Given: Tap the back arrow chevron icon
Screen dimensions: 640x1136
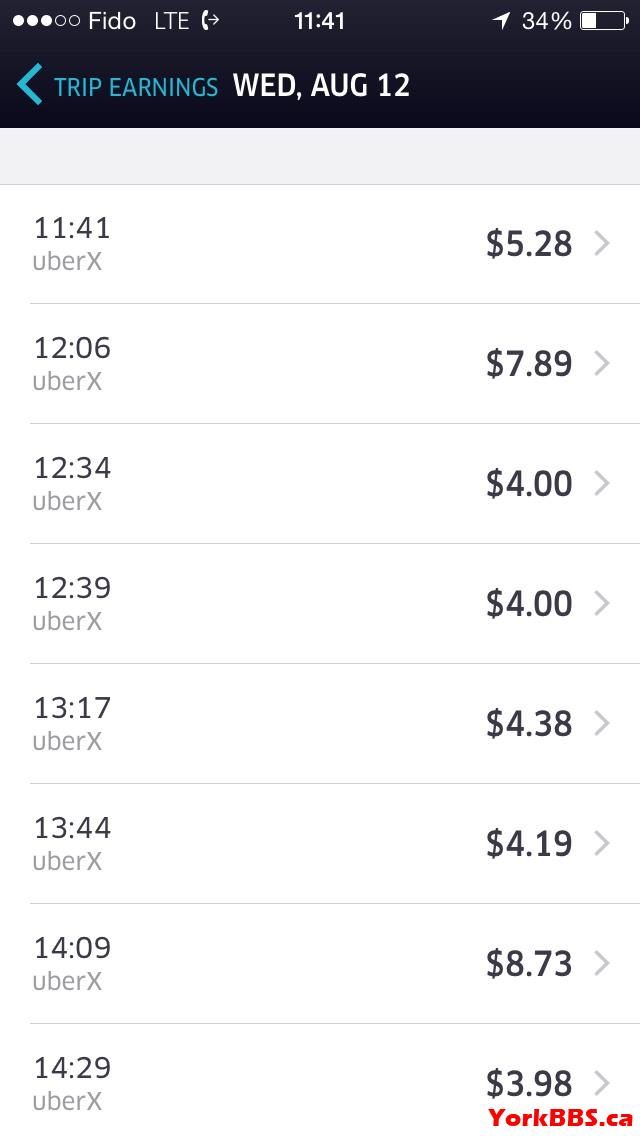Looking at the screenshot, I should click(29, 85).
